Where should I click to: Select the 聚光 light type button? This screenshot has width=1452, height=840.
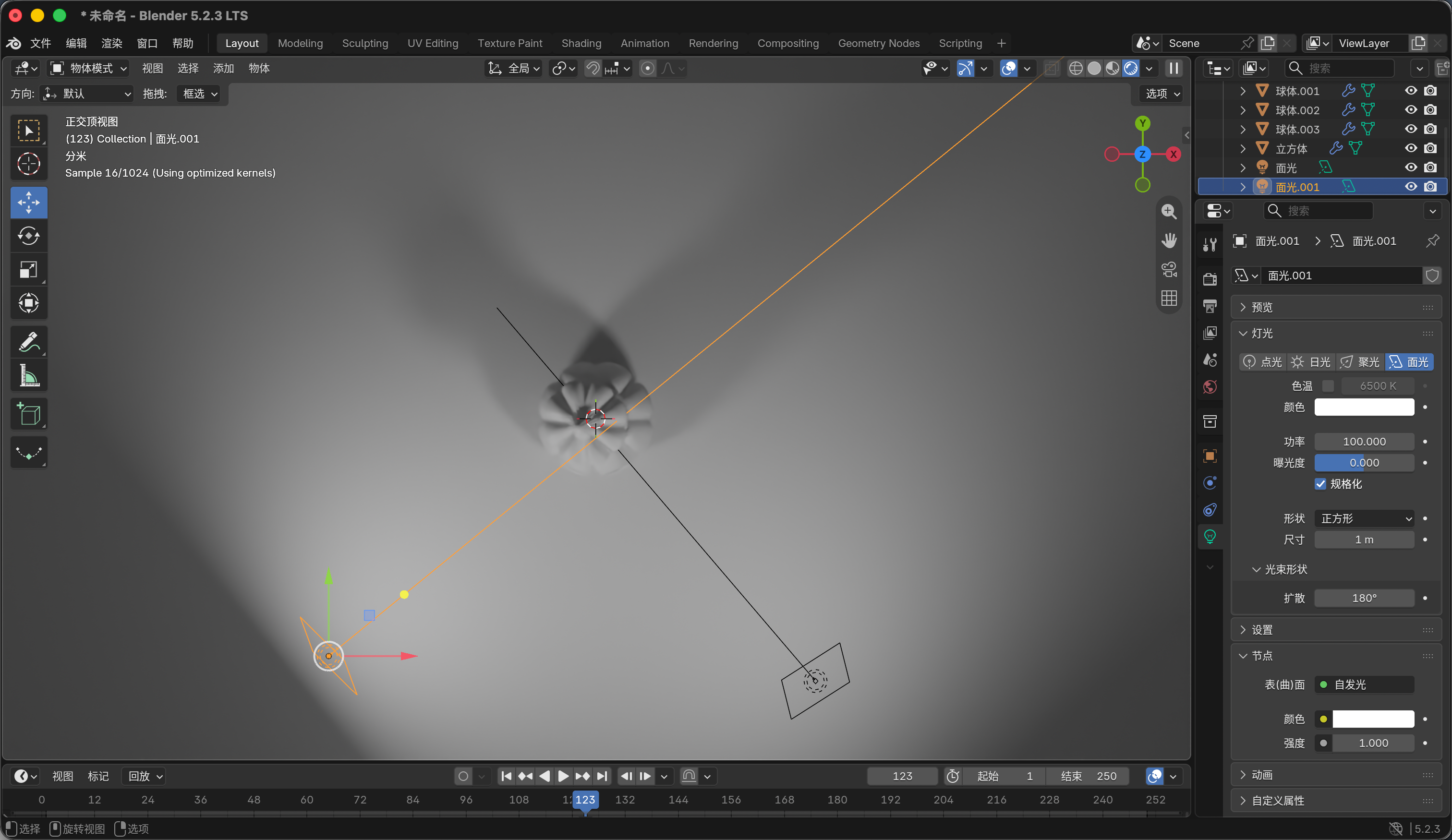pos(1360,362)
